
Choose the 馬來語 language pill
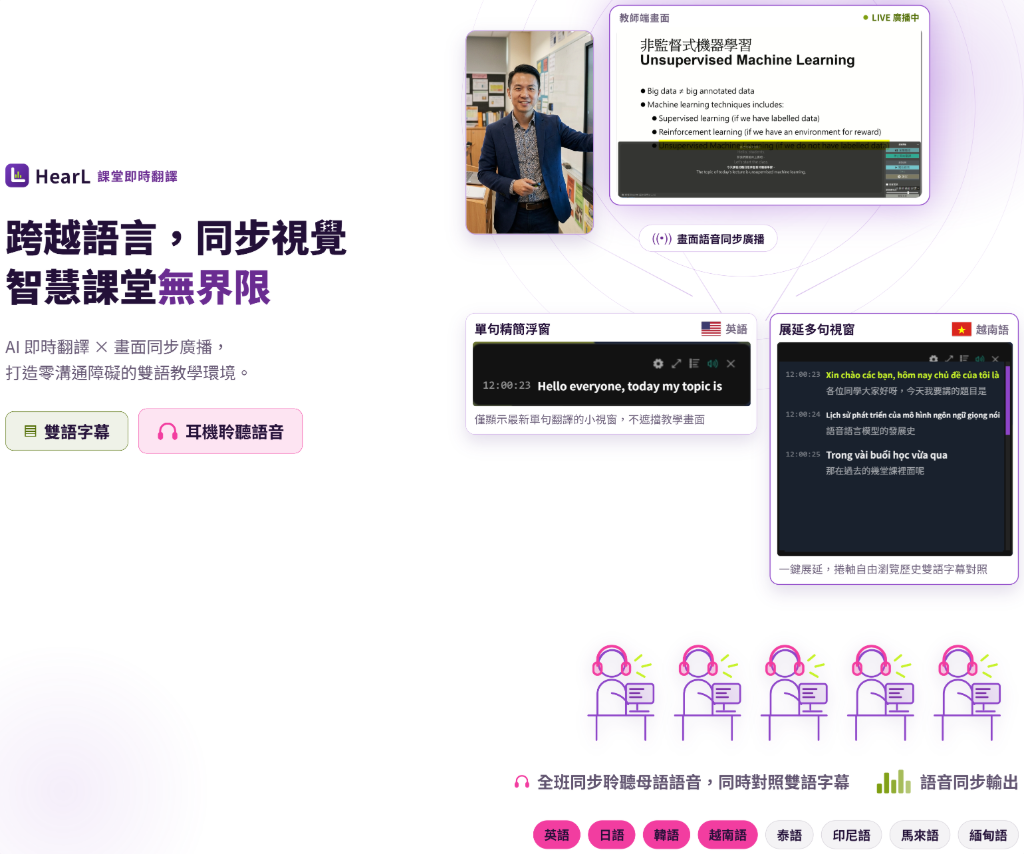(x=920, y=835)
